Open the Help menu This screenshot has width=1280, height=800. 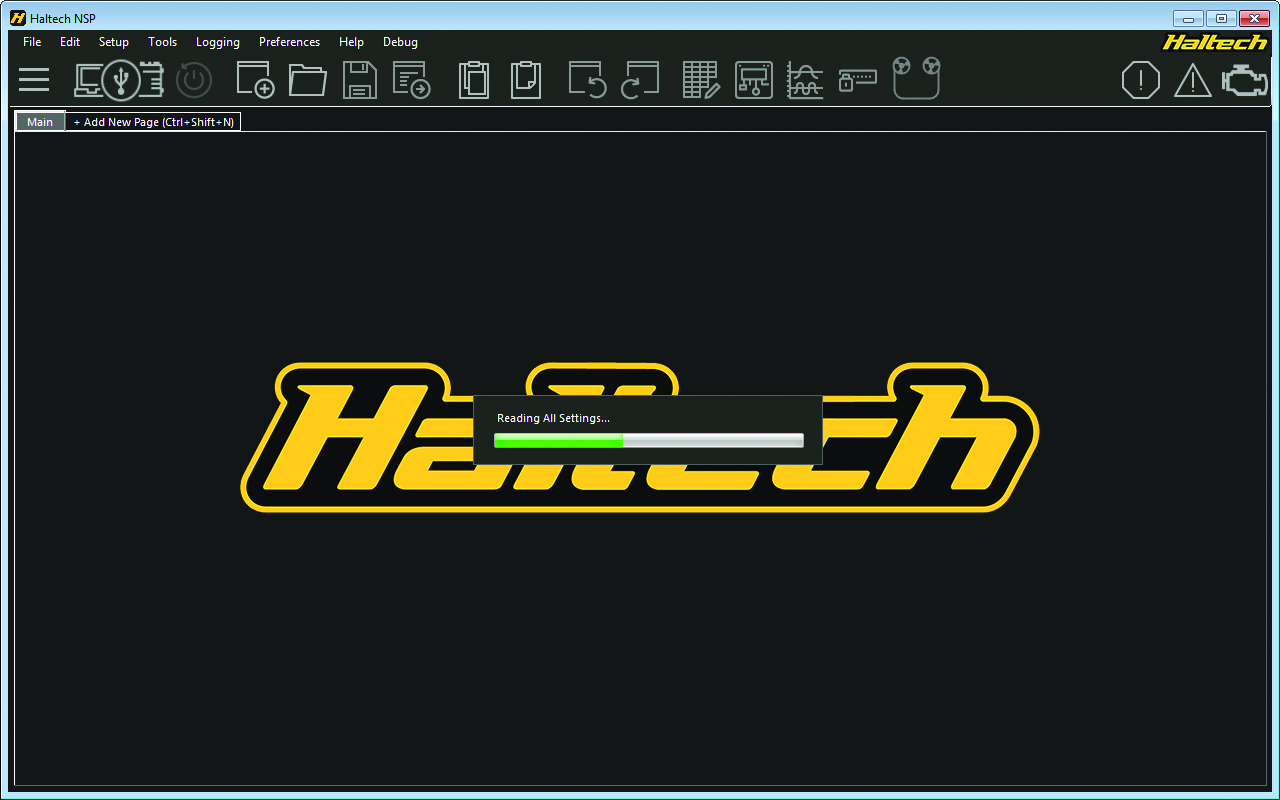pyautogui.click(x=351, y=42)
